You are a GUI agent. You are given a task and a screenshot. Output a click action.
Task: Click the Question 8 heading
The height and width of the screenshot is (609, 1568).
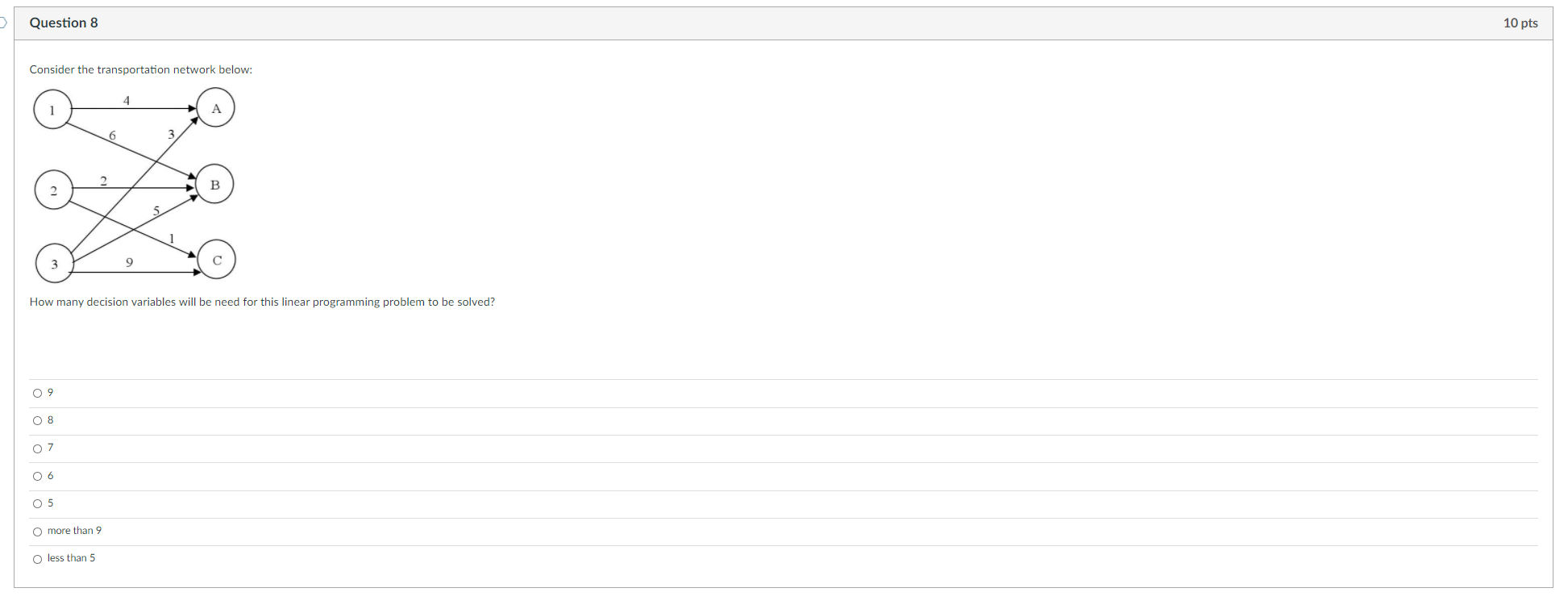64,23
